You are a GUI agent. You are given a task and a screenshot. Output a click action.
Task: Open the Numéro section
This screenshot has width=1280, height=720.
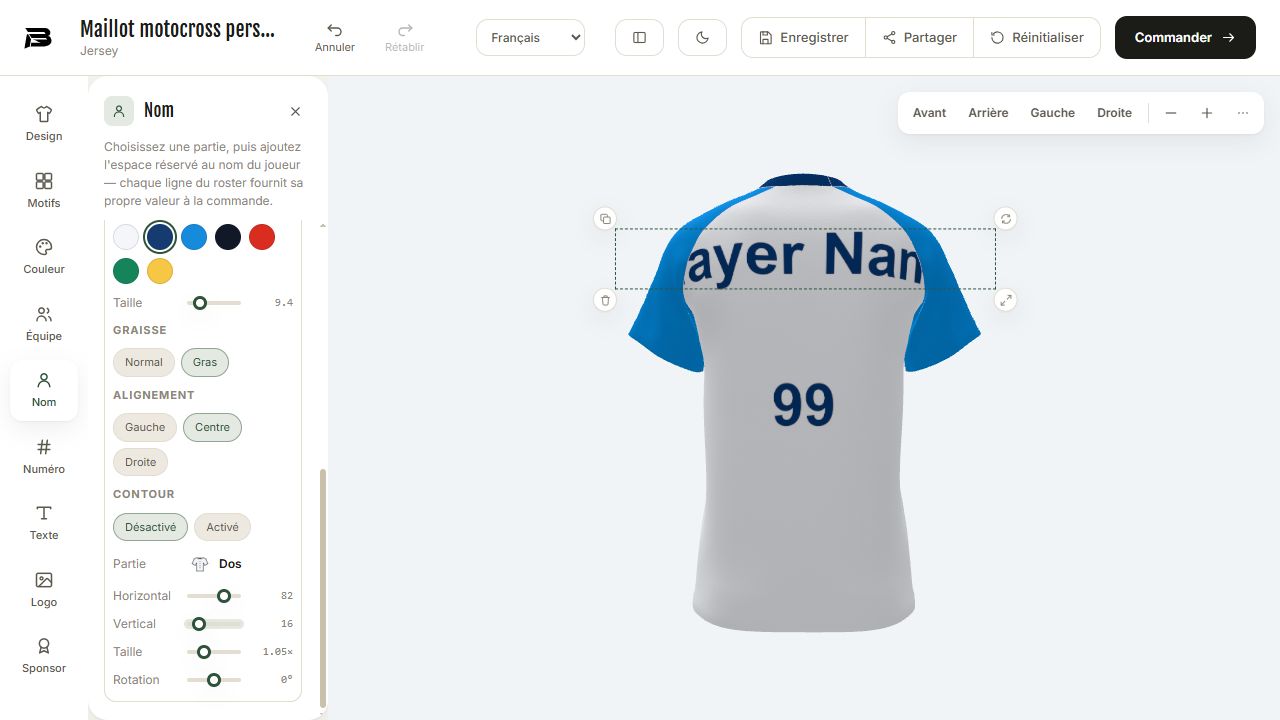point(44,457)
